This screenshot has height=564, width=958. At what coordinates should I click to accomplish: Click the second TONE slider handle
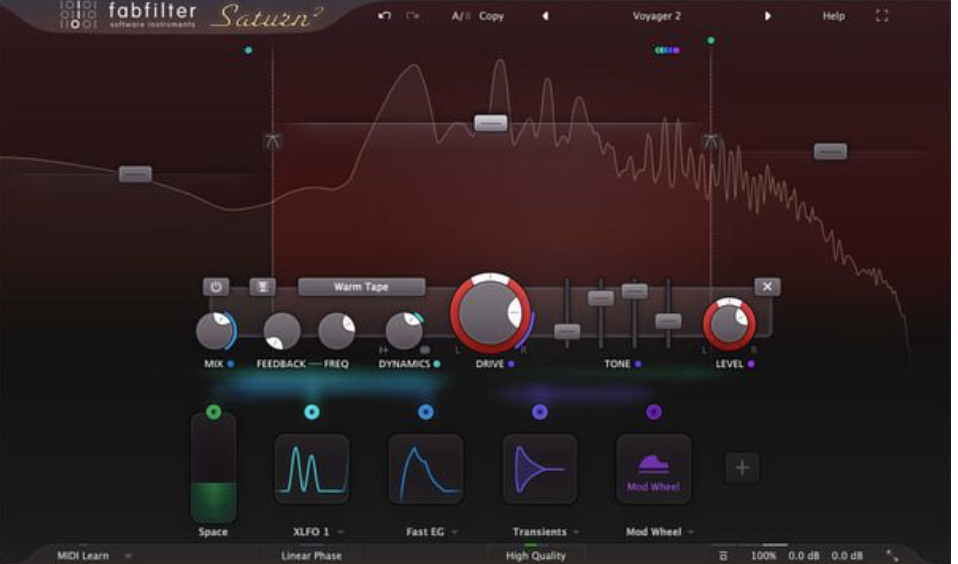[601, 298]
